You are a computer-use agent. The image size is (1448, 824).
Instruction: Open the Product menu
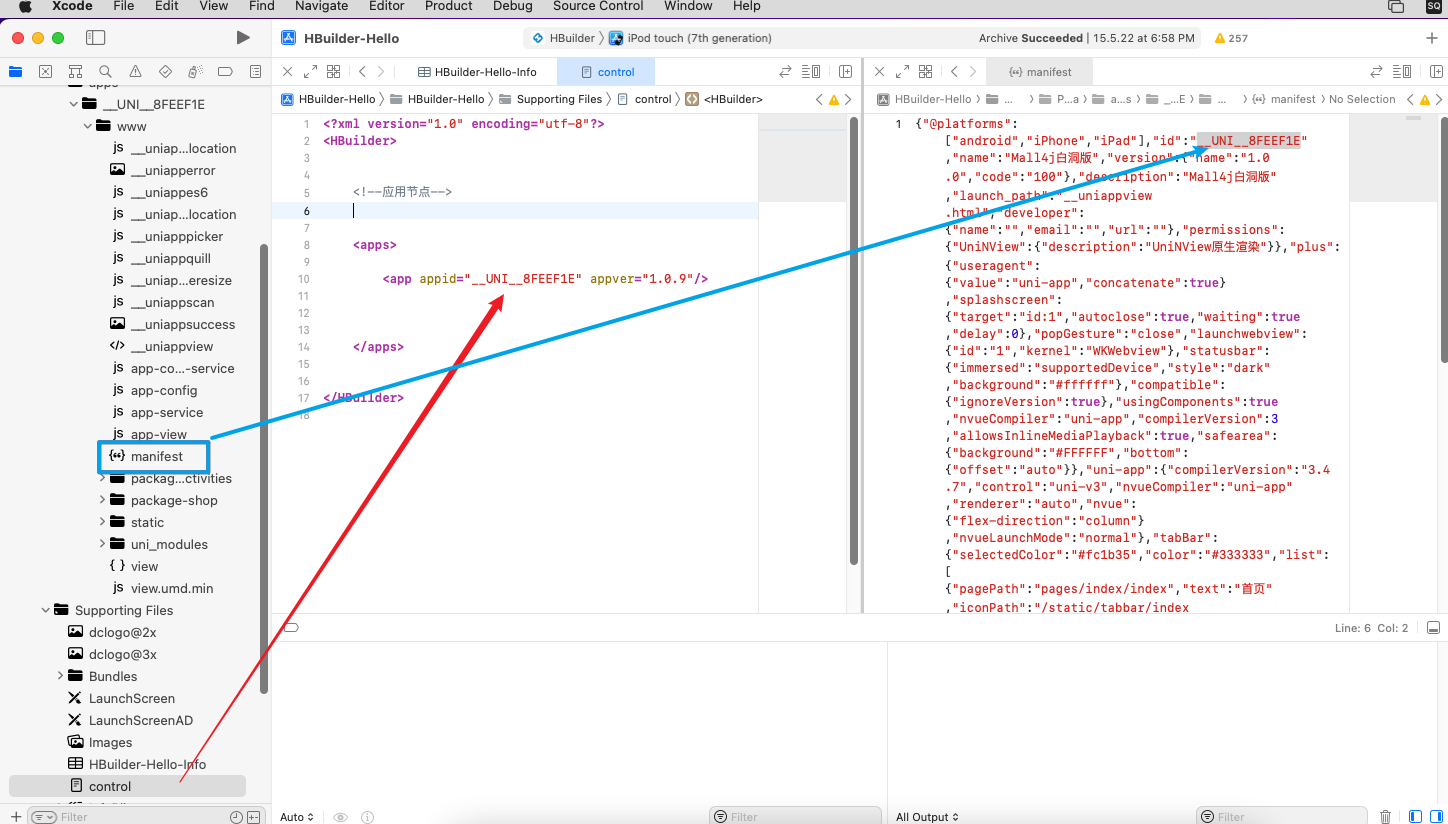click(x=448, y=6)
